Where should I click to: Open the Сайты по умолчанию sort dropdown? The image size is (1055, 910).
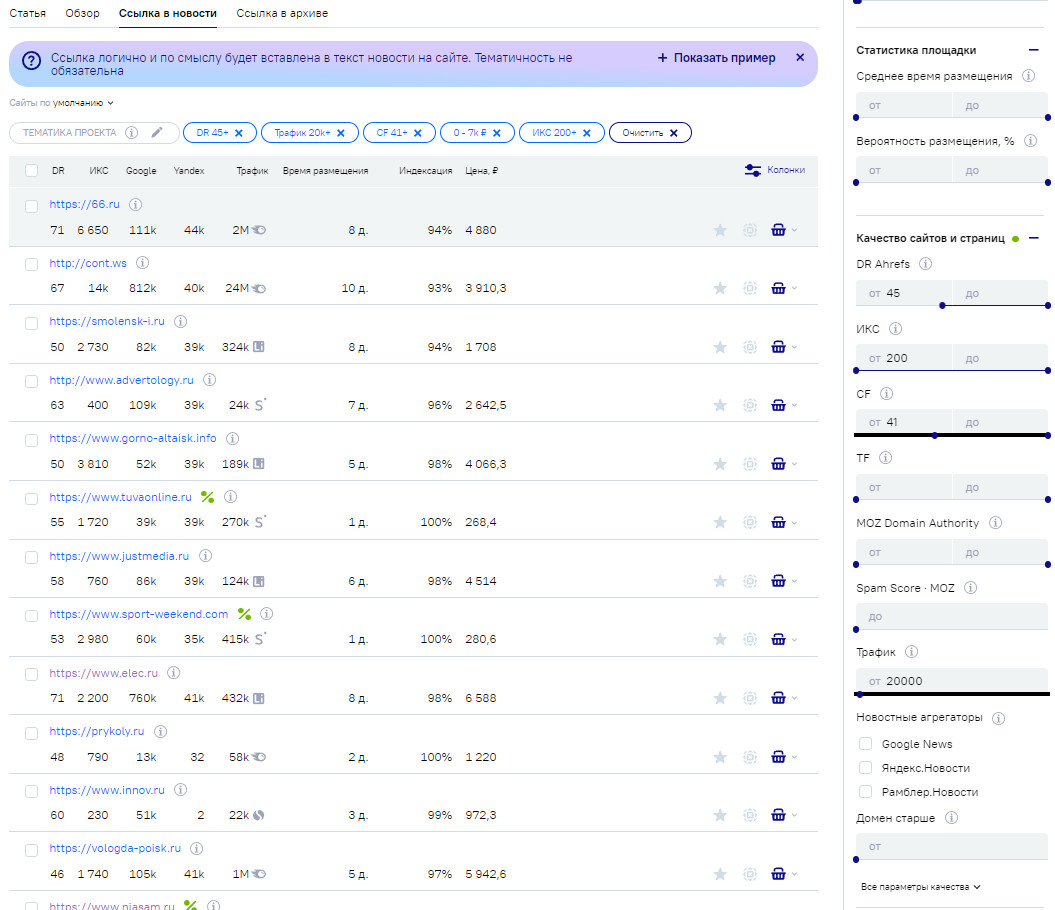pos(62,102)
